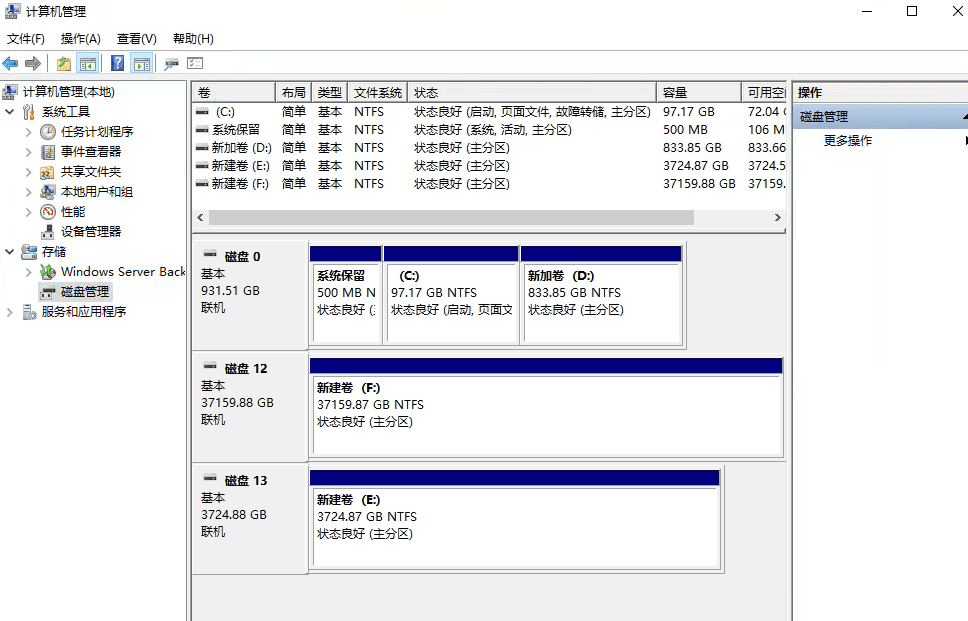
Task: Collapse the 系统工具 tree node
Action: [10, 112]
